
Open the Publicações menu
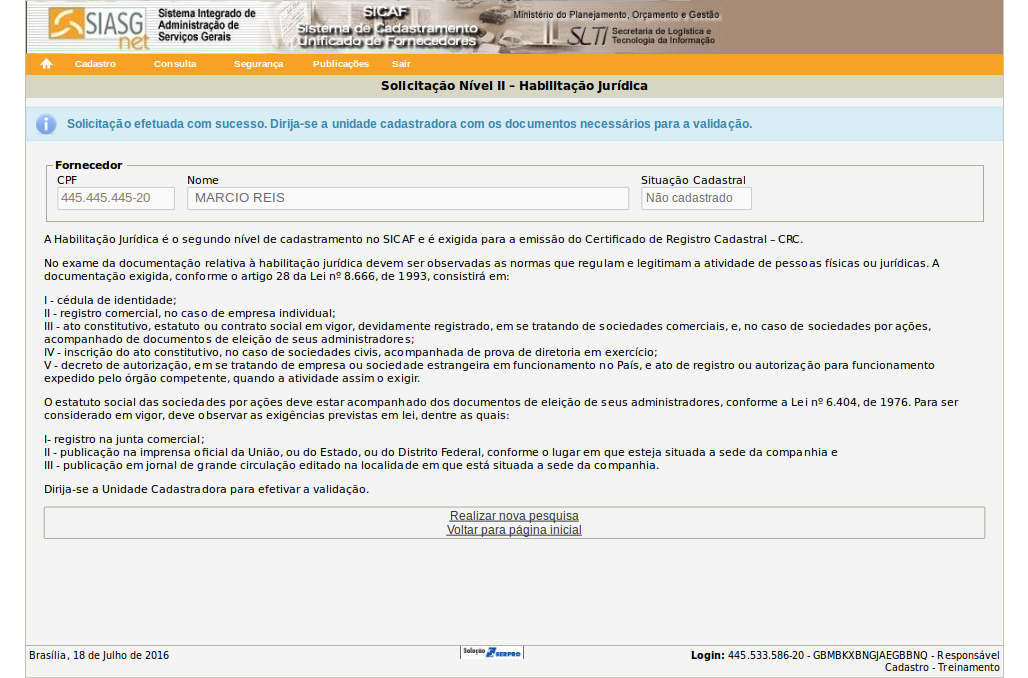point(341,64)
